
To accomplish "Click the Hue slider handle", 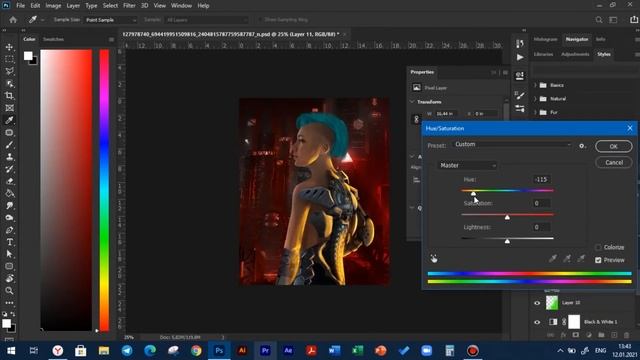I will pyautogui.click(x=473, y=193).
